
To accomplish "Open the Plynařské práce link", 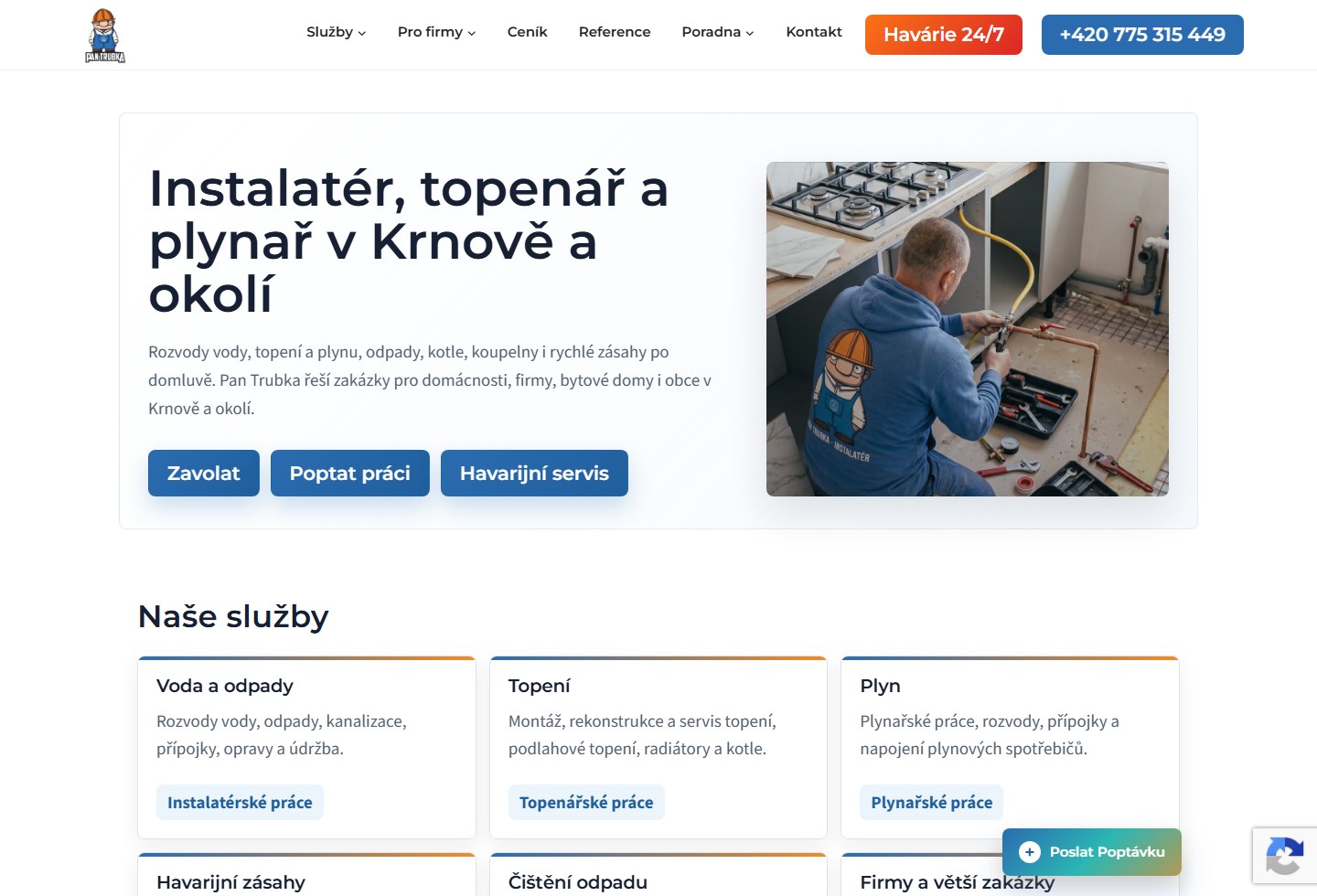I will (931, 802).
